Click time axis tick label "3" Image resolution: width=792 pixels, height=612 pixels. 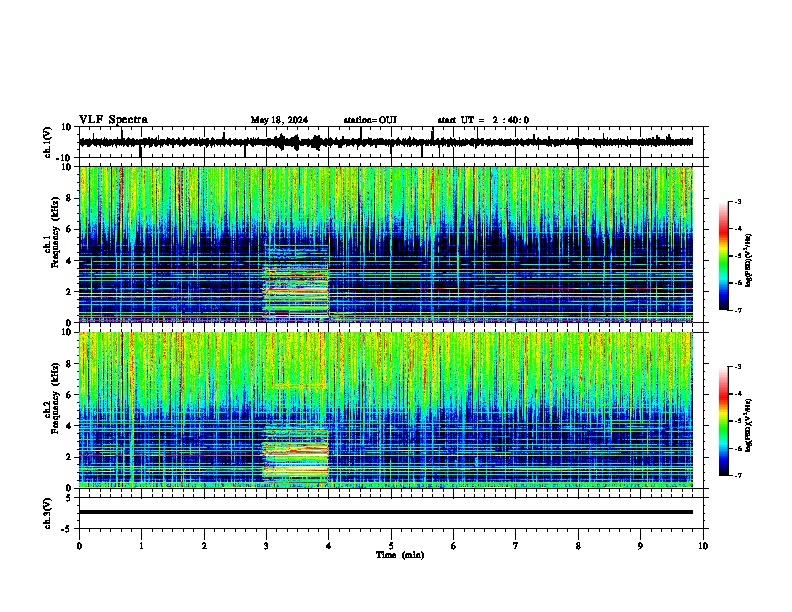click(266, 546)
